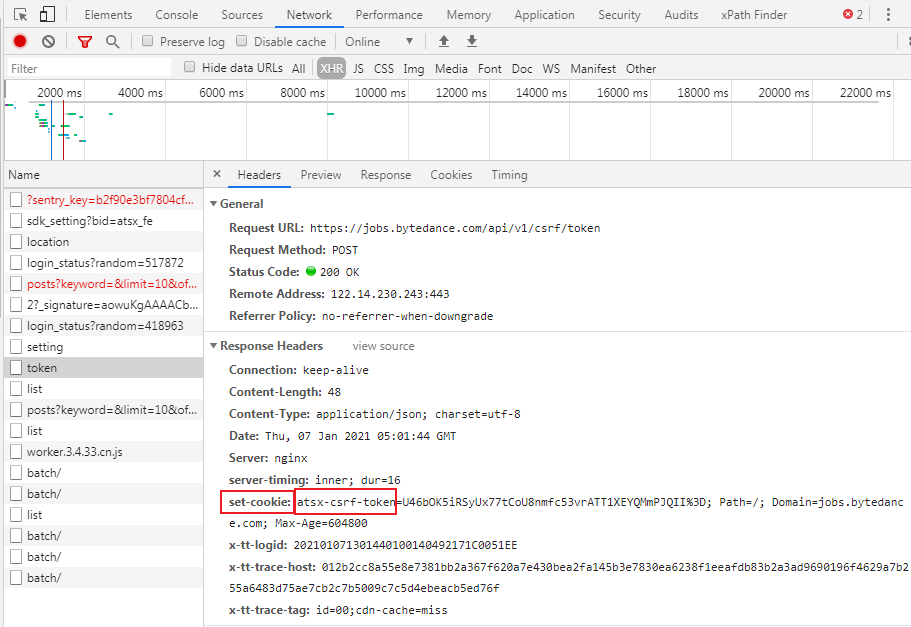
Task: Open the xPath Finder panel
Action: click(x=754, y=15)
